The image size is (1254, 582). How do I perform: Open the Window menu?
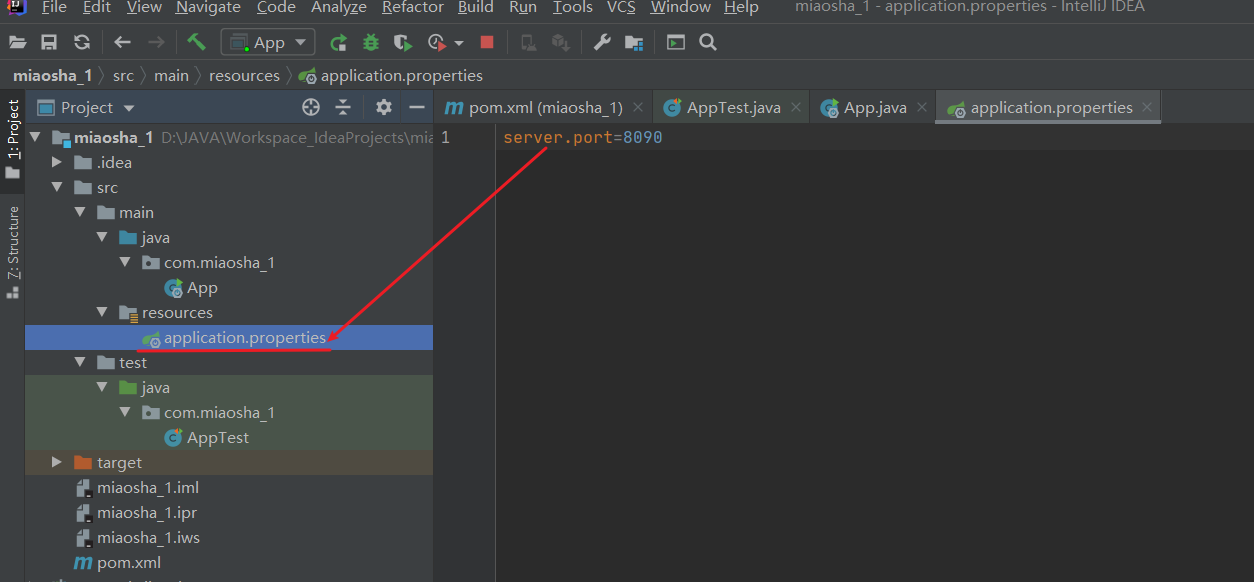[x=680, y=8]
